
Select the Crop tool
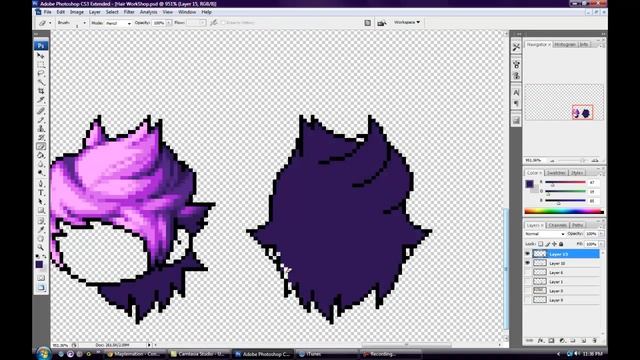pyautogui.click(x=41, y=91)
